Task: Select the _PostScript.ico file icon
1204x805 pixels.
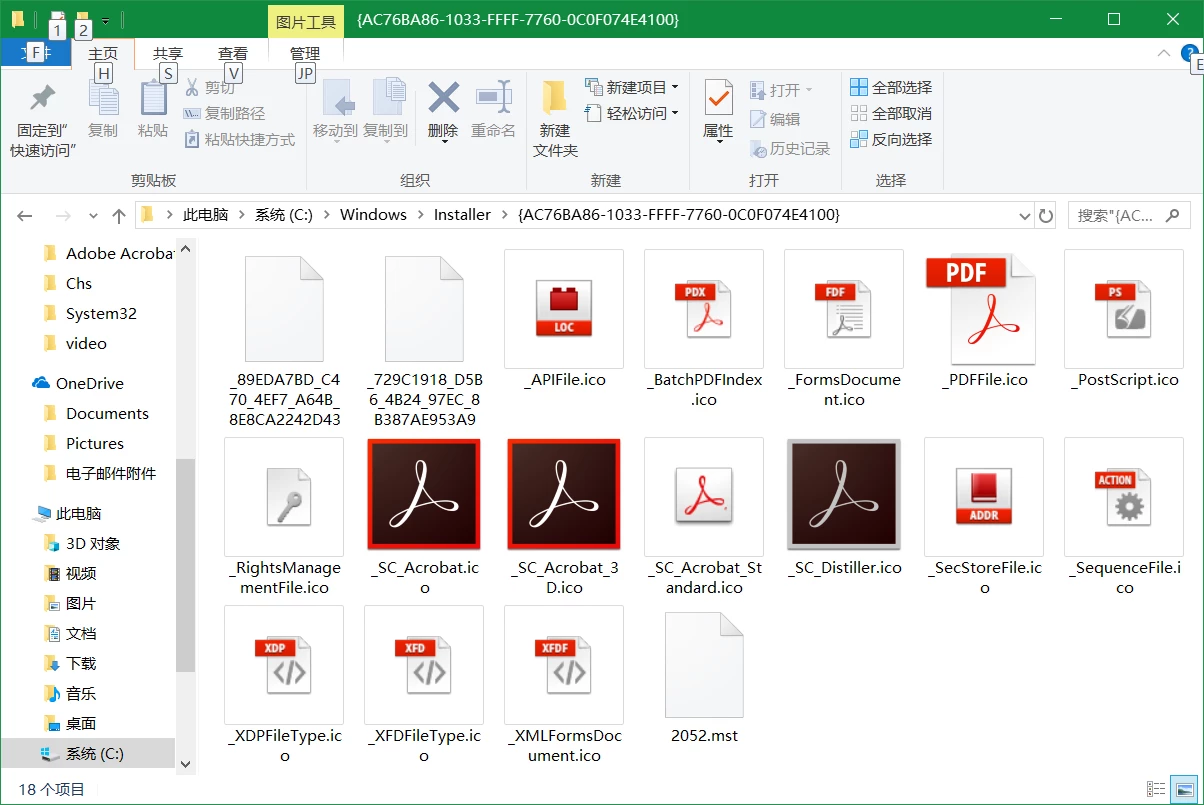Action: pos(1124,309)
